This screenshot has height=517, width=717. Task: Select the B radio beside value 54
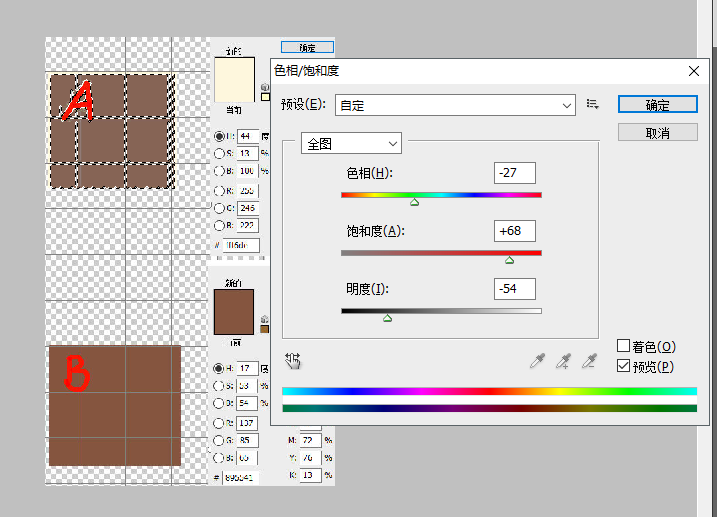218,403
